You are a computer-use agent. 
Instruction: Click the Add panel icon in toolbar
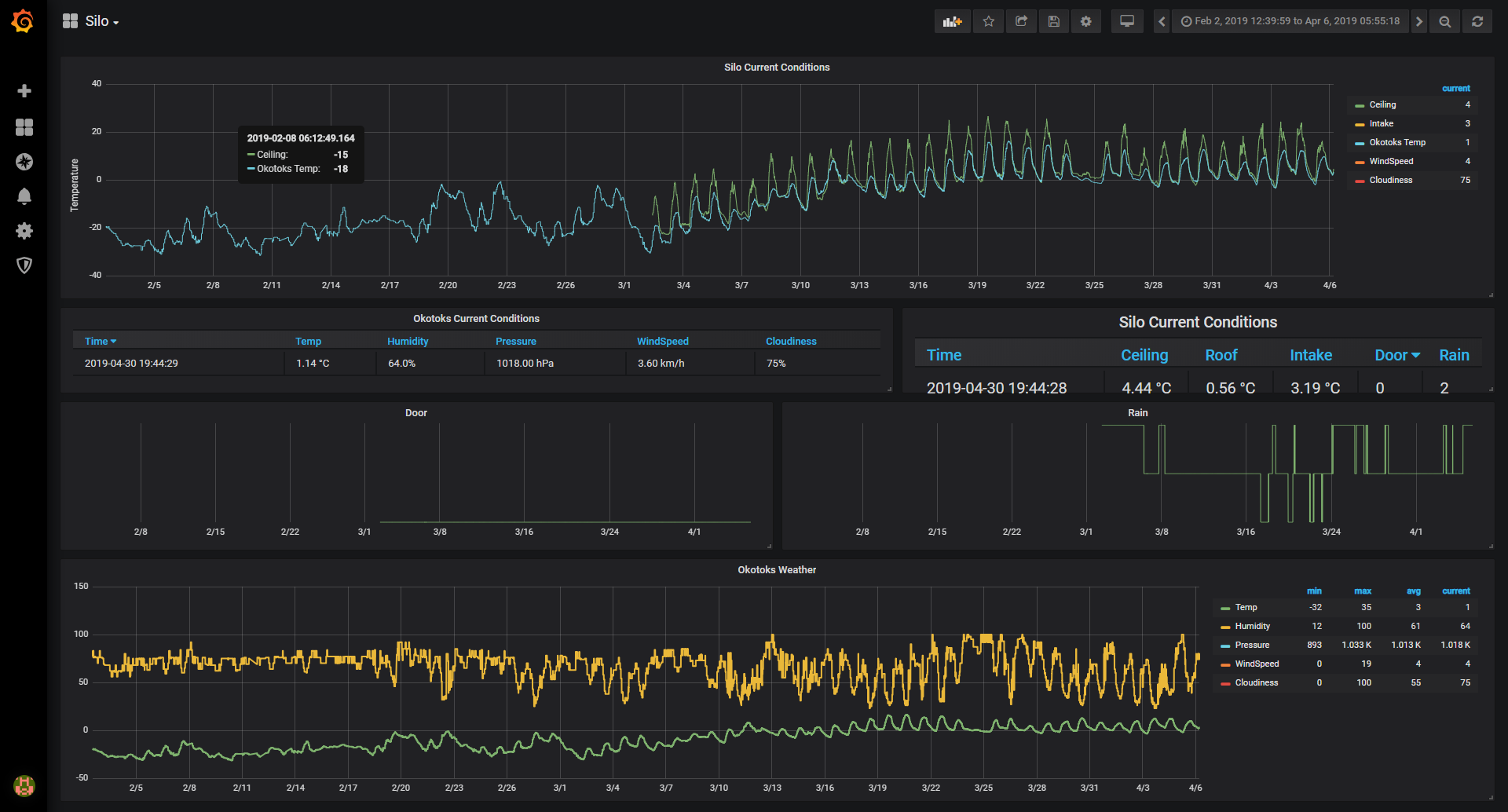(x=952, y=21)
